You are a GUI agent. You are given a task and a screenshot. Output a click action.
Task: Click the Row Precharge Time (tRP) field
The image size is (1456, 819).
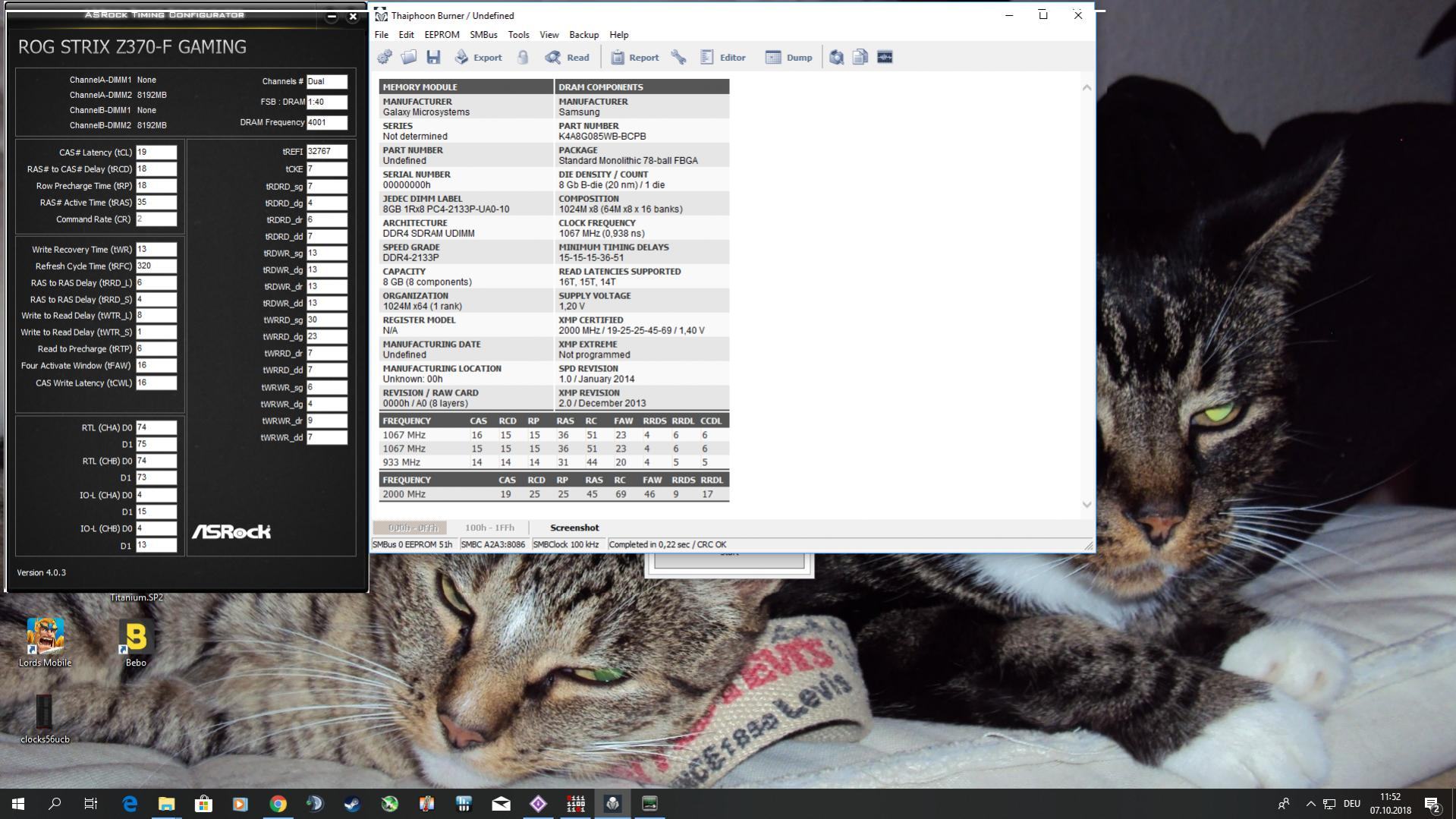(156, 186)
